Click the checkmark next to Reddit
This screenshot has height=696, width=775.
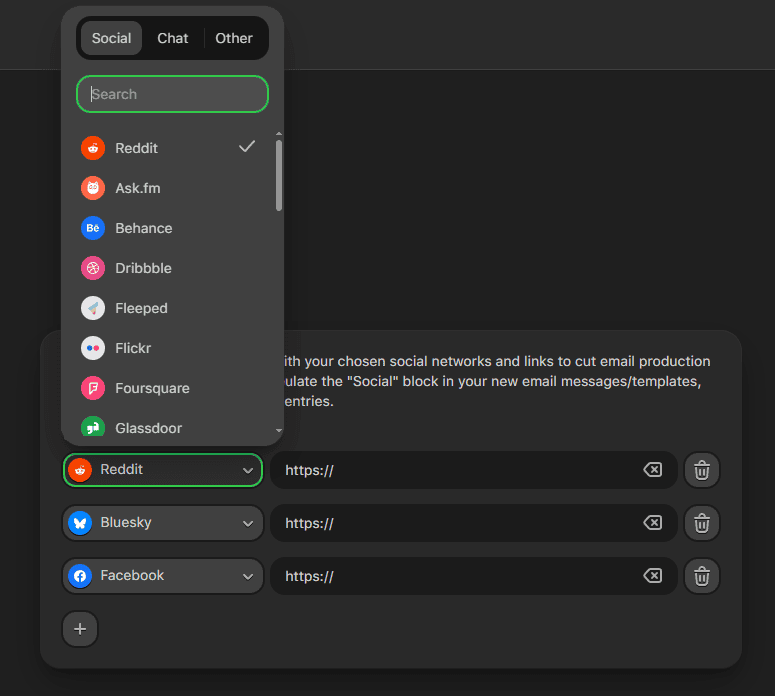(x=247, y=146)
